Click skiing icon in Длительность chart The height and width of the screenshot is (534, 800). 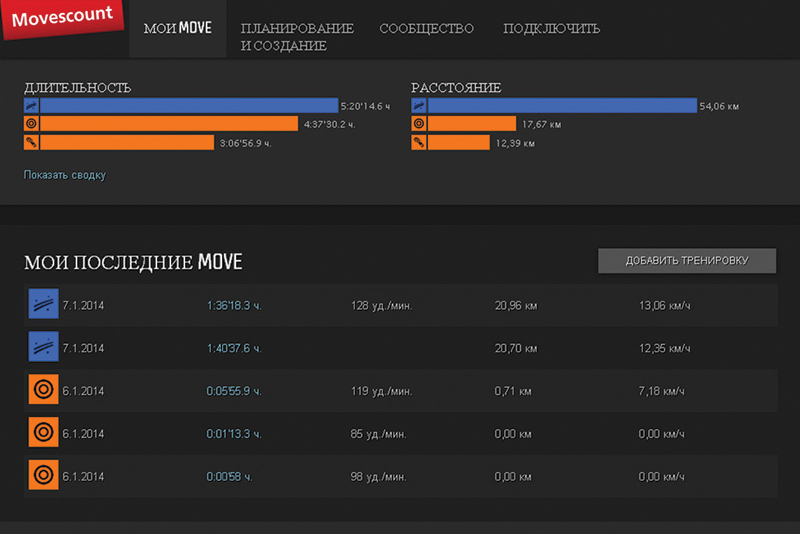pos(31,106)
